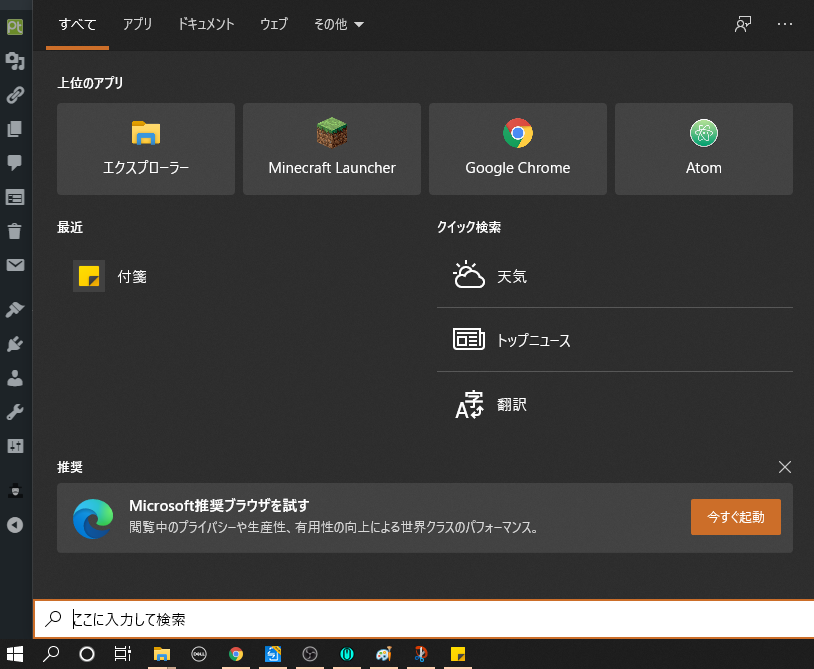
Task: Select the ウェブ (Web) tab
Action: tap(274, 24)
